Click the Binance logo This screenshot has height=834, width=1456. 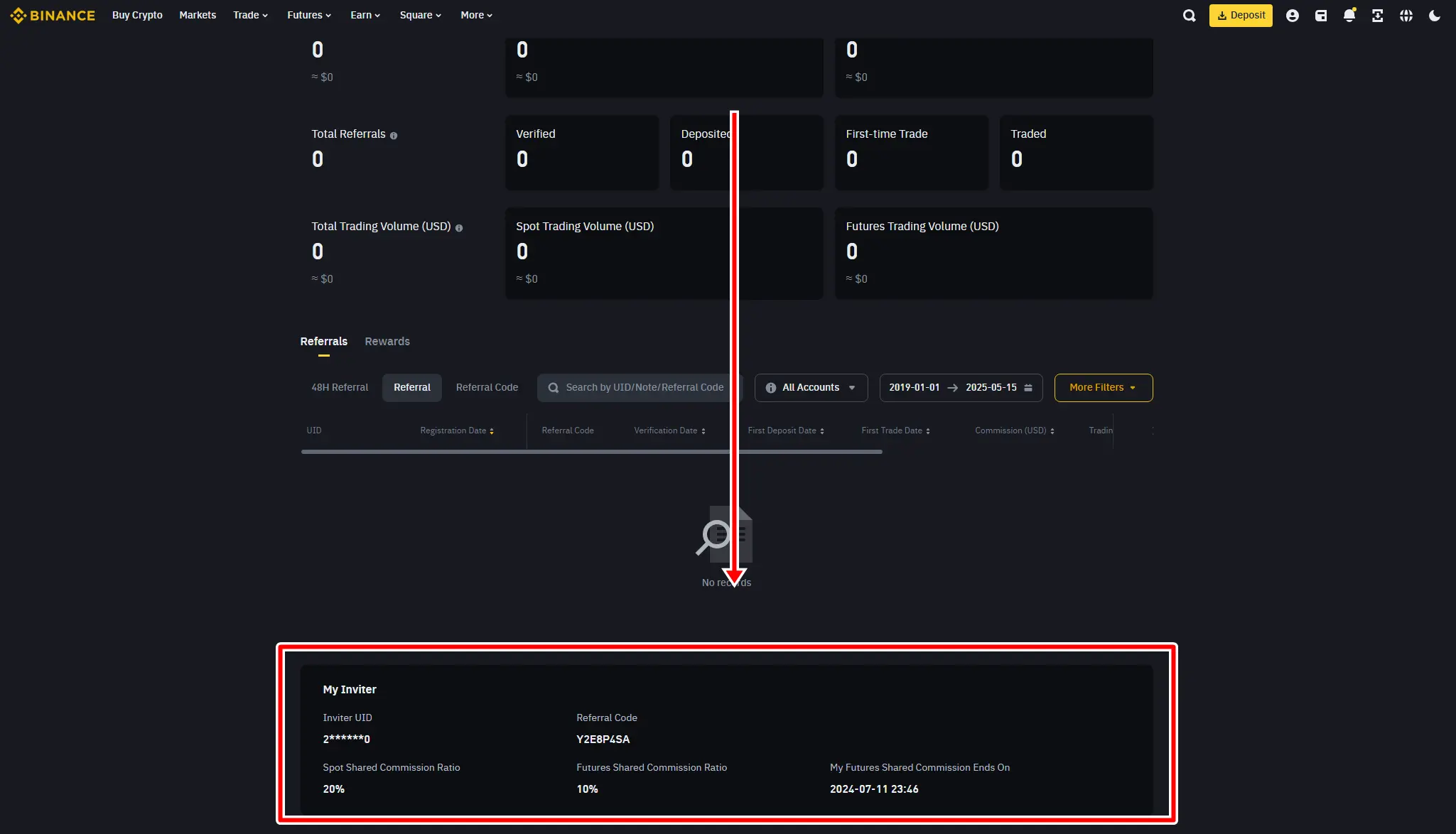(53, 15)
